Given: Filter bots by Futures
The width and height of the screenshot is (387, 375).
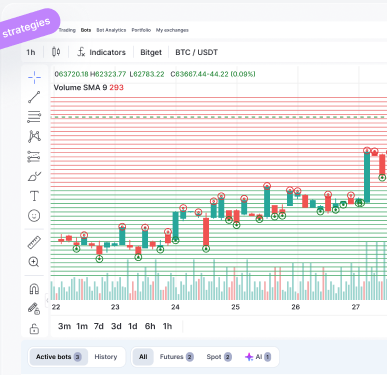Looking at the screenshot, I should [x=176, y=357].
